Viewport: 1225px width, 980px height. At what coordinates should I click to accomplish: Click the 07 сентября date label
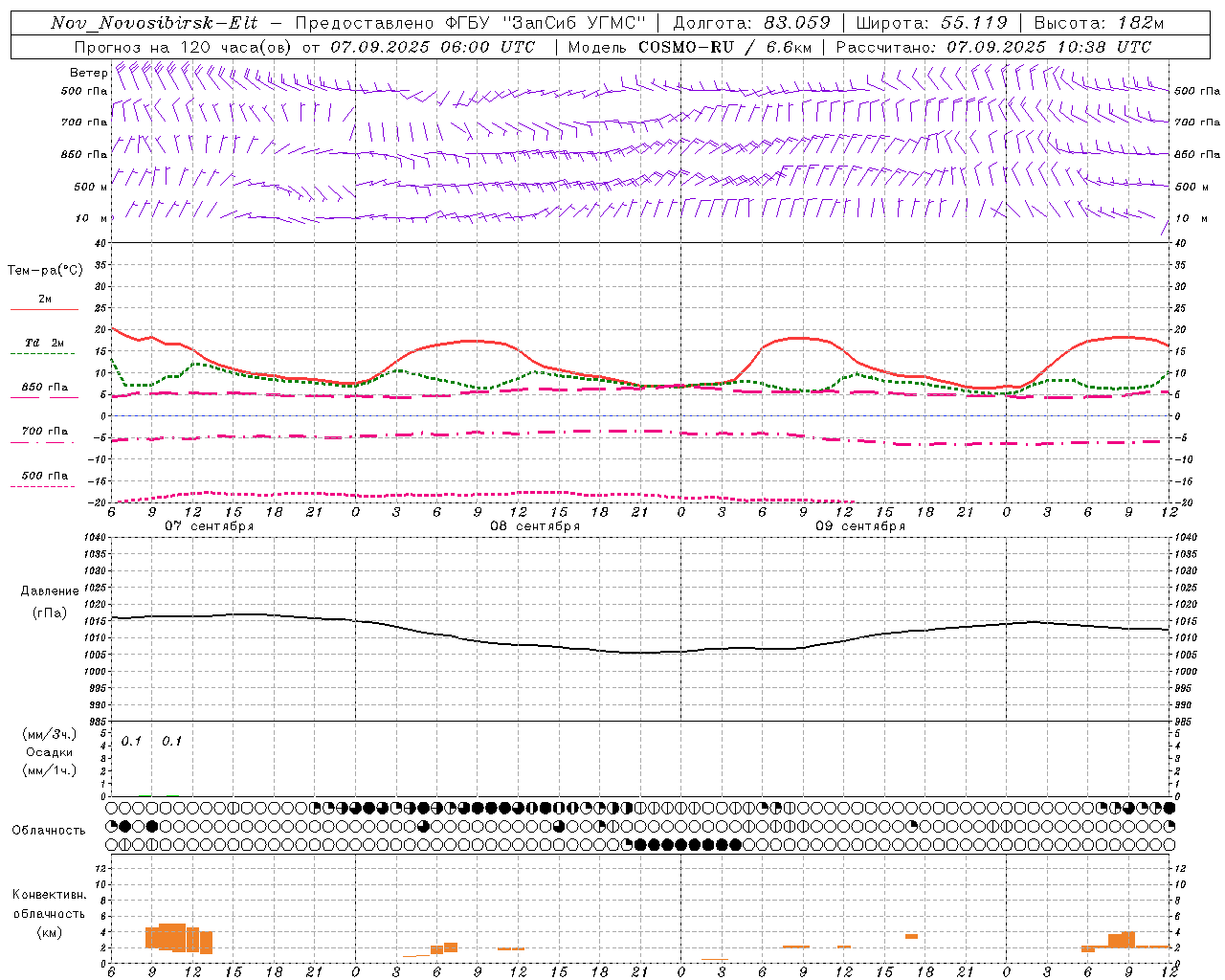(209, 526)
